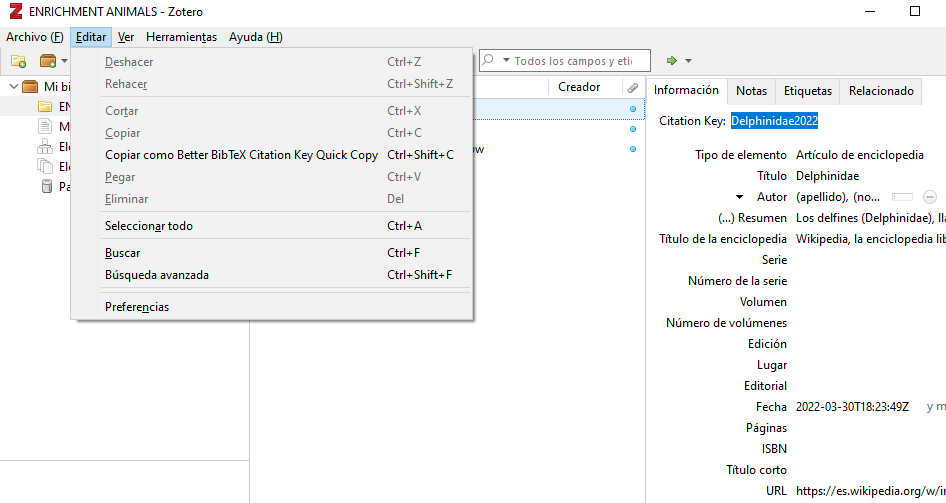This screenshot has height=503, width=946.
Task: Click blue dot on third item row
Action: [633, 149]
